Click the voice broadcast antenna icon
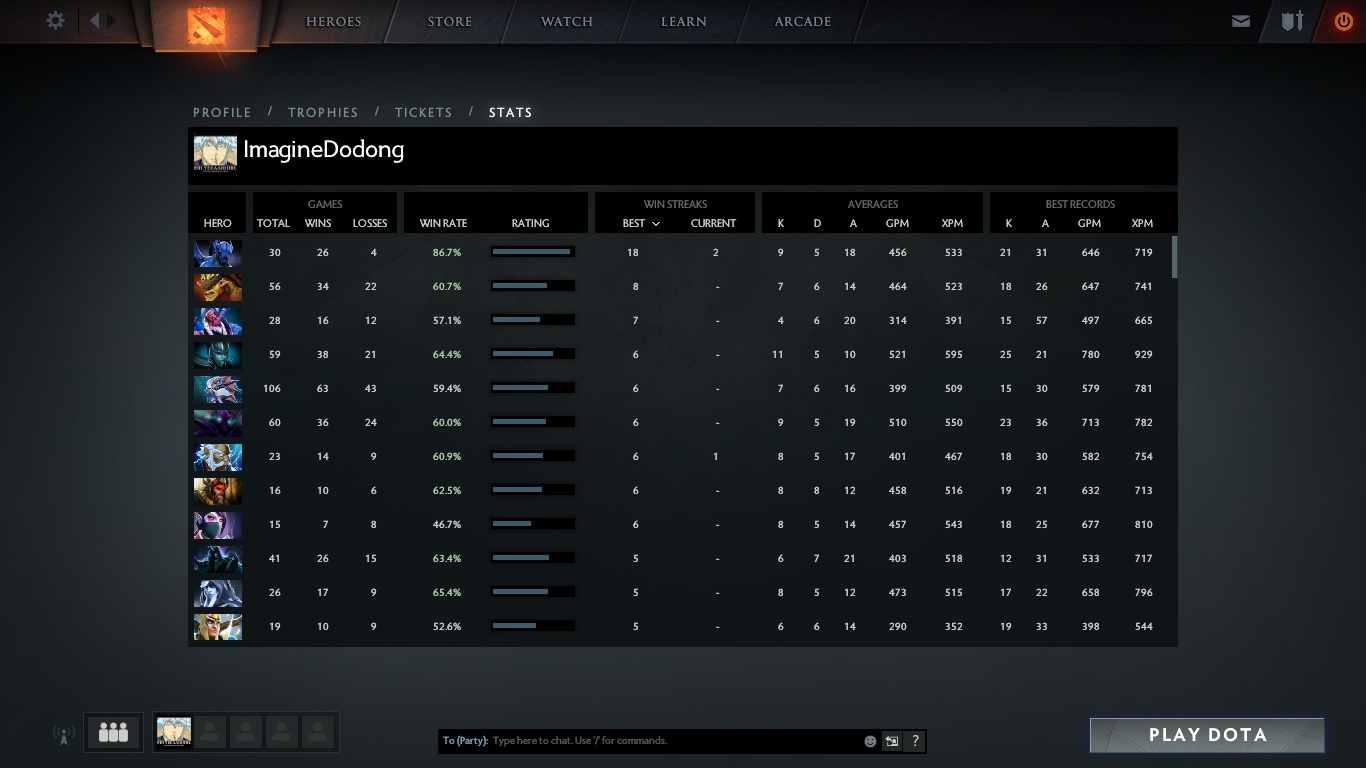The width and height of the screenshot is (1366, 768). tap(63, 735)
